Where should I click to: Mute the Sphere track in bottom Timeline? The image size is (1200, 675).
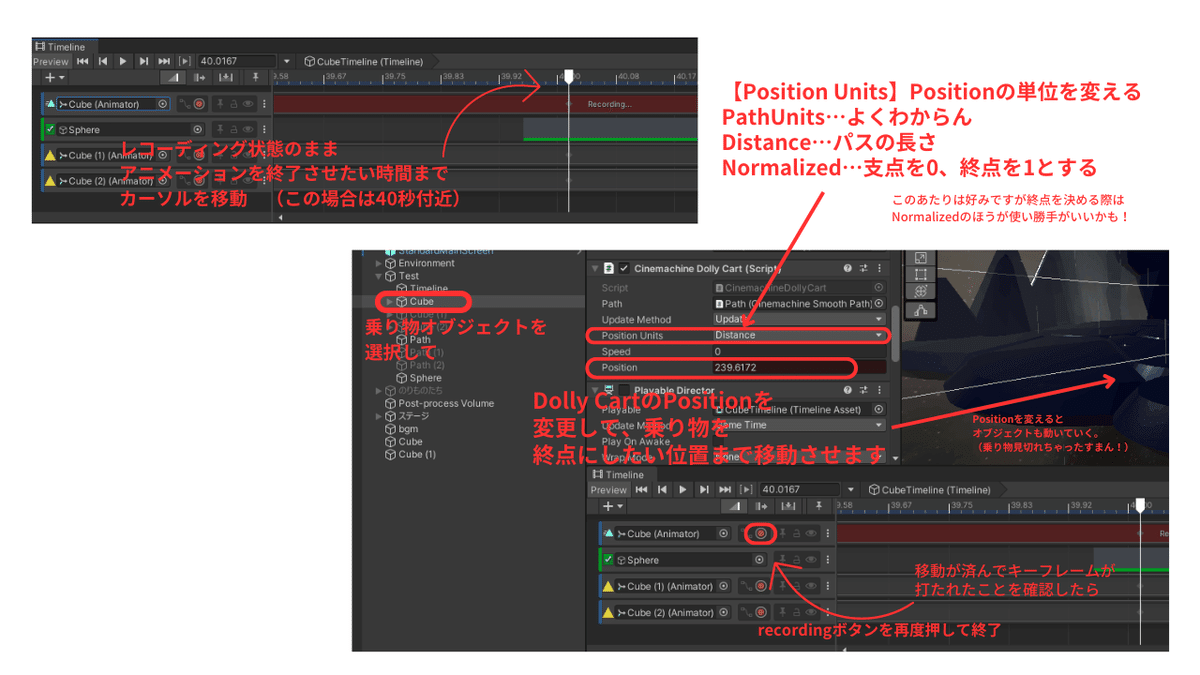[811, 560]
